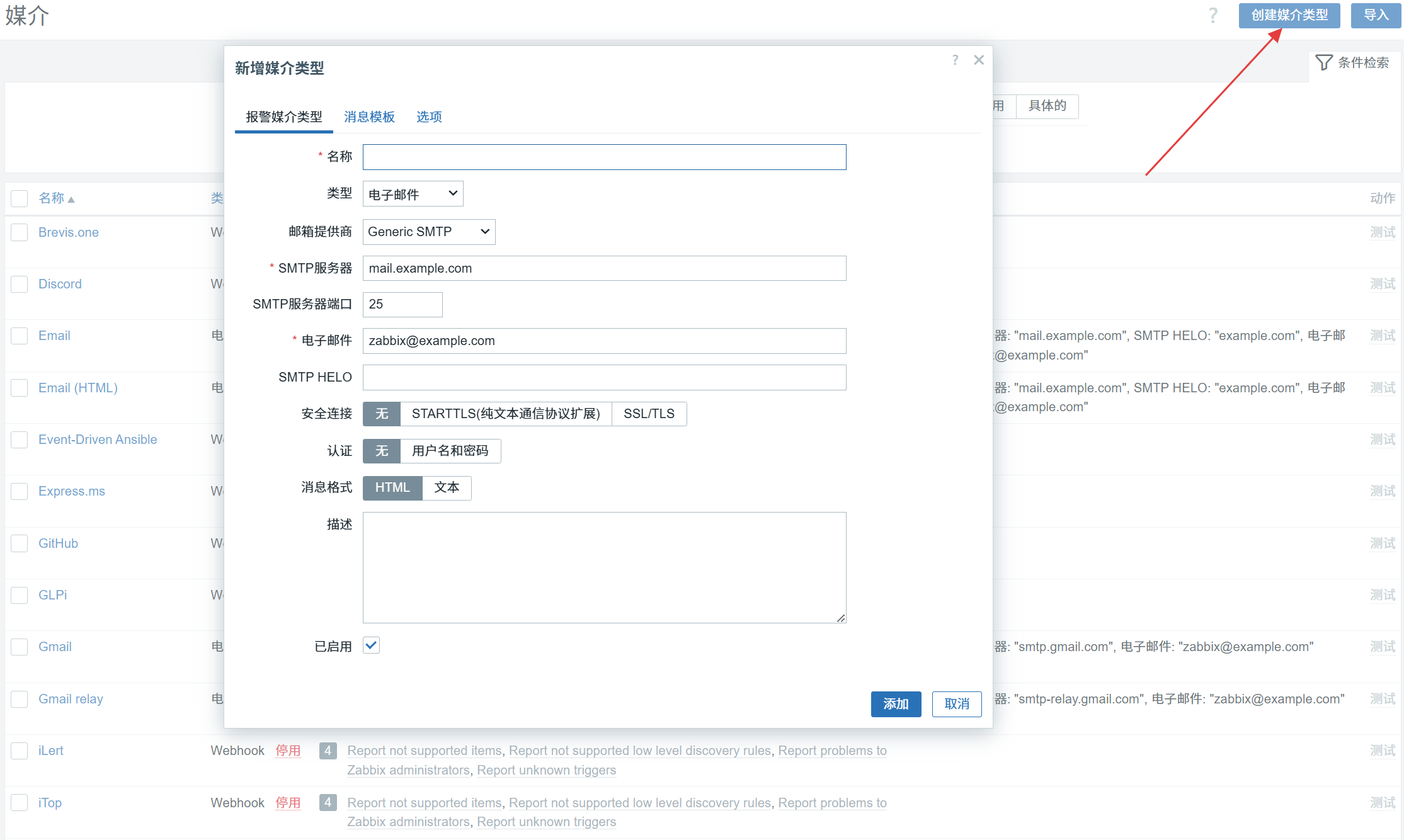Viewport: 1404px width, 840px height.
Task: Check the GLPi row checkbox
Action: [x=20, y=595]
